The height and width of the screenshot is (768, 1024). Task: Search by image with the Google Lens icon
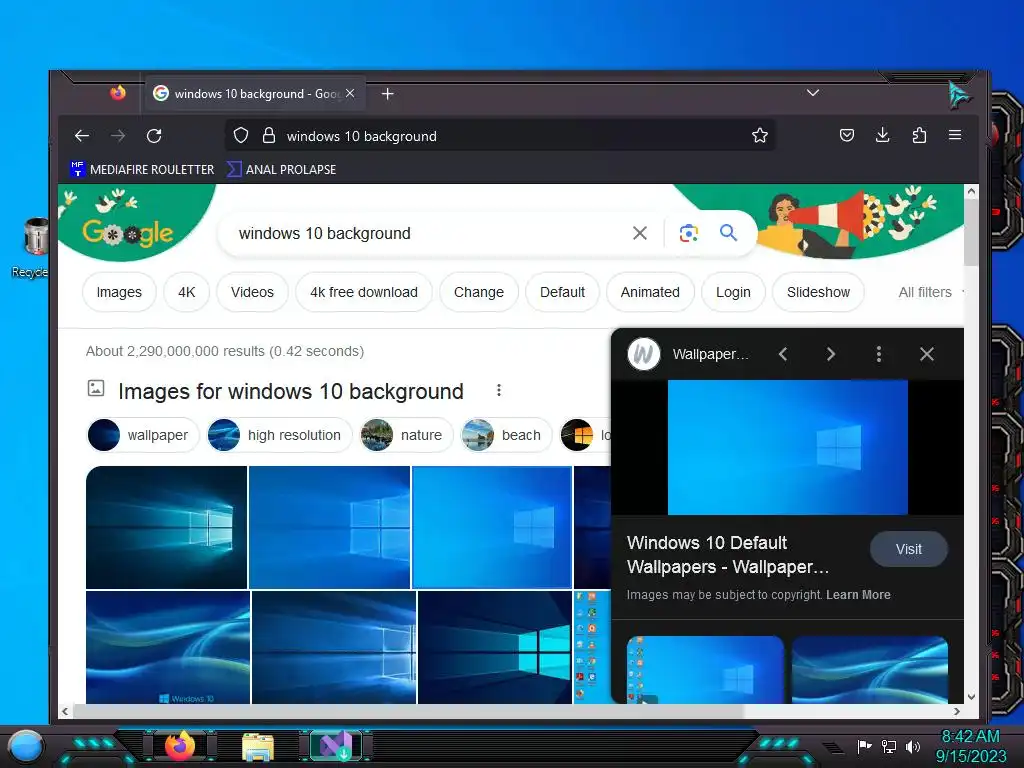tap(688, 233)
